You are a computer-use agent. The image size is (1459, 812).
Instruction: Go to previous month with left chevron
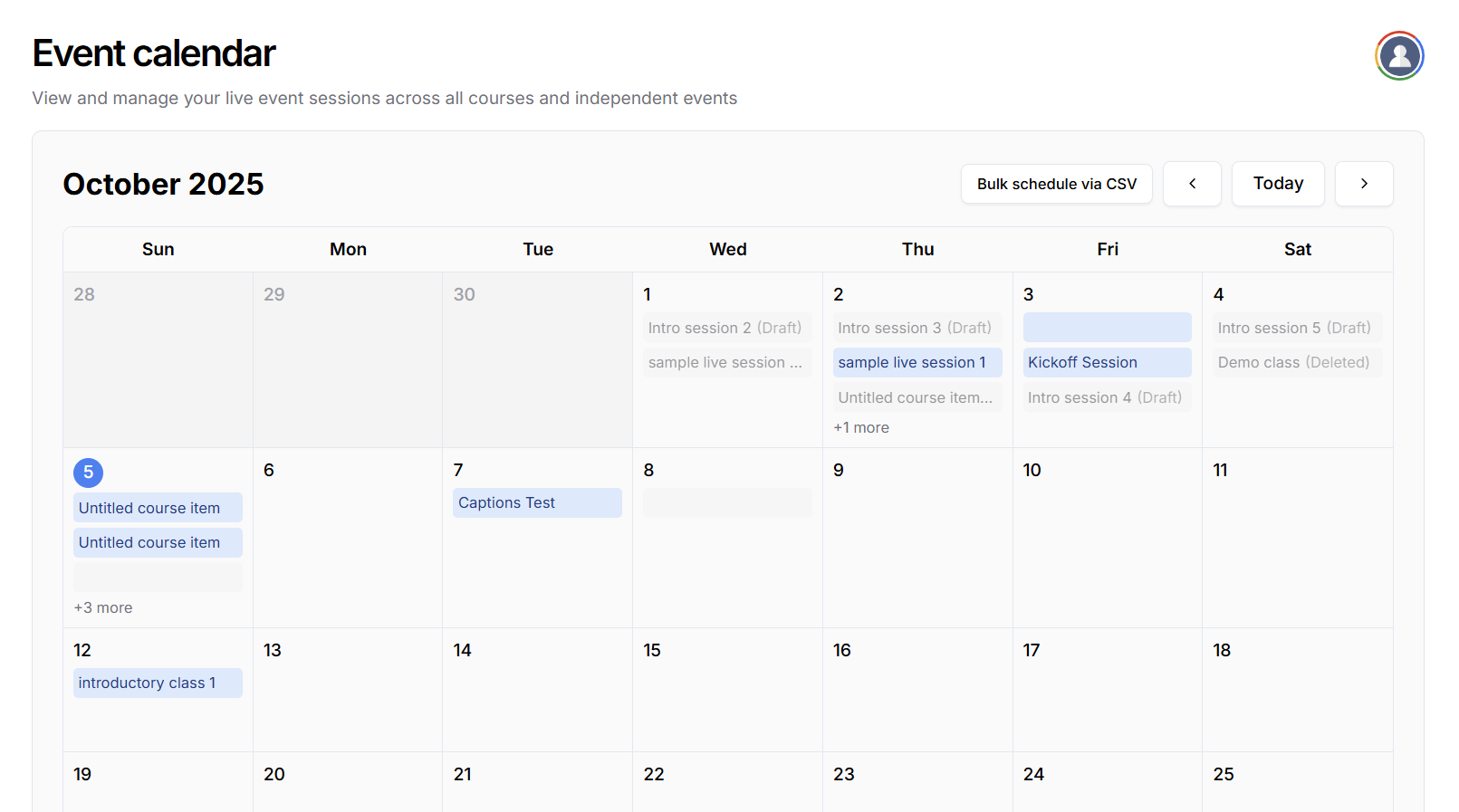[1192, 184]
